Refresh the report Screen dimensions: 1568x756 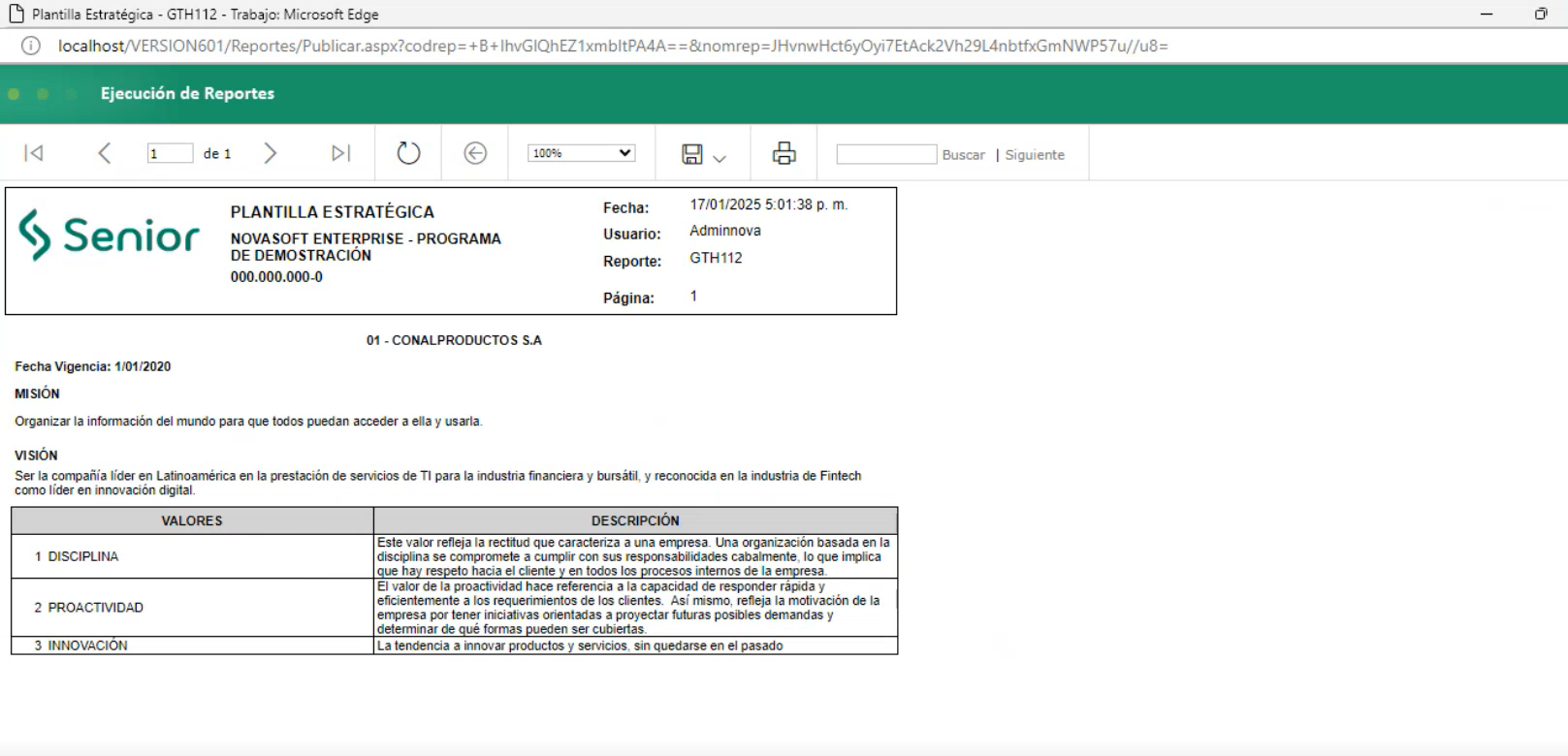pyautogui.click(x=408, y=153)
